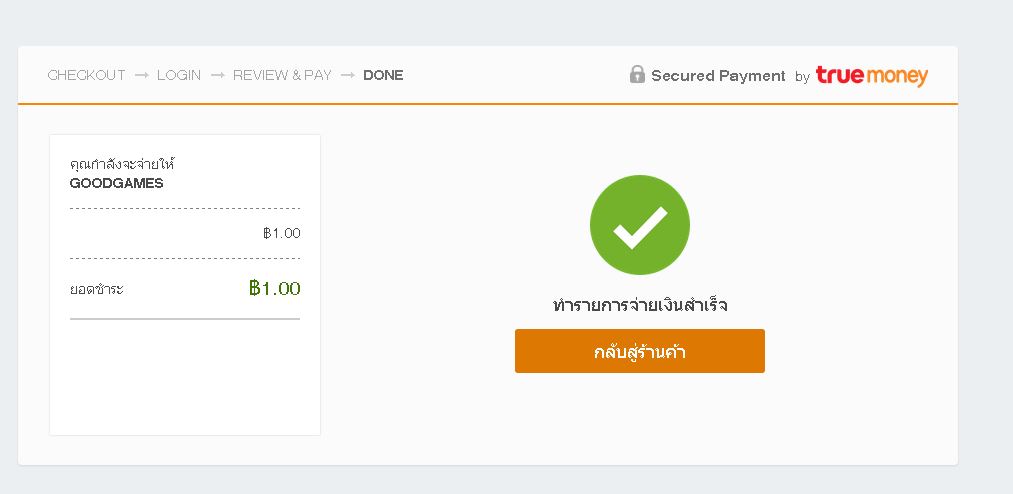Click the arrow before DONE step
This screenshot has height=494, width=1013.
(x=348, y=76)
